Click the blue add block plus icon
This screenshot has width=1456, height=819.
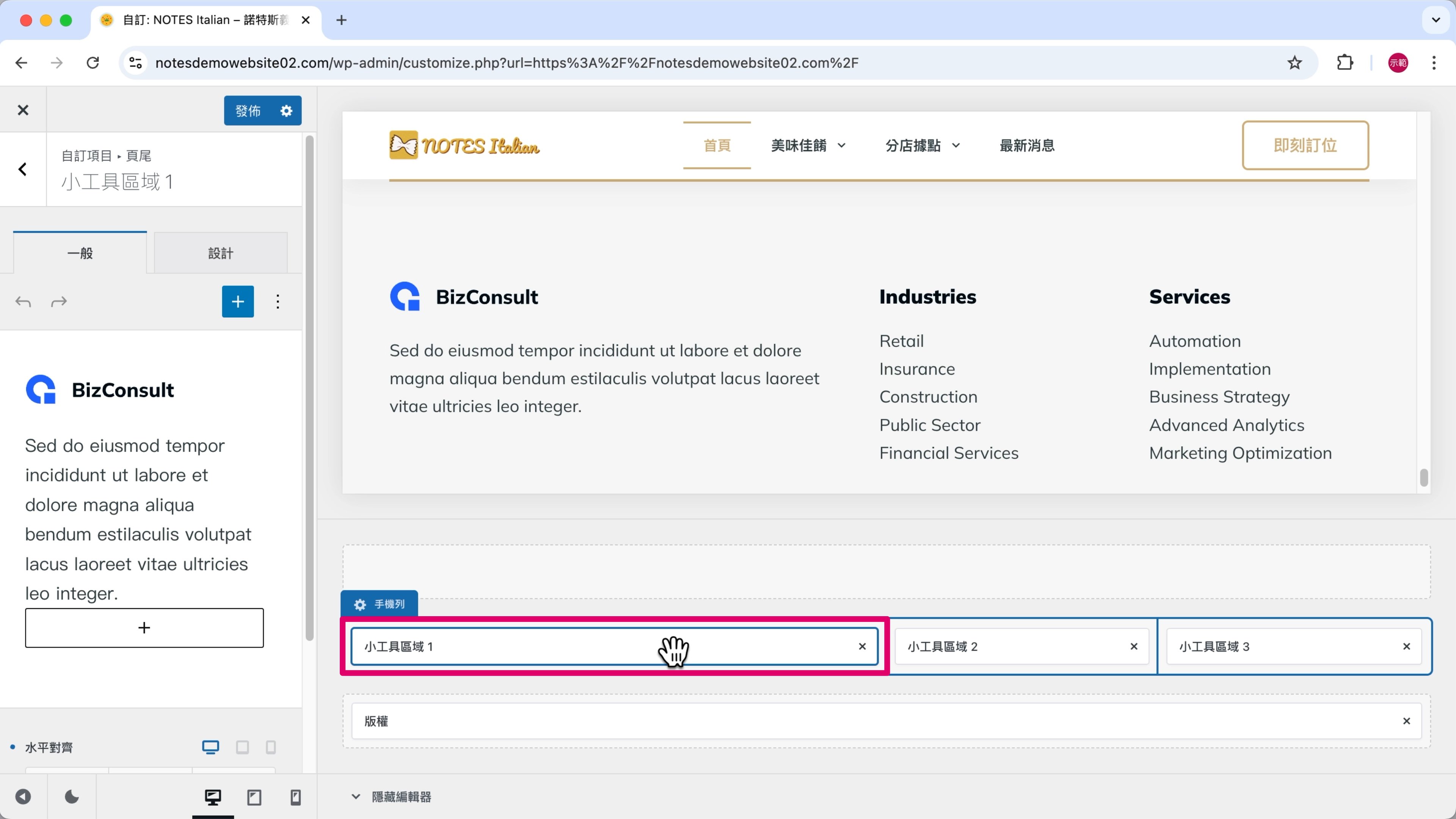(x=237, y=302)
